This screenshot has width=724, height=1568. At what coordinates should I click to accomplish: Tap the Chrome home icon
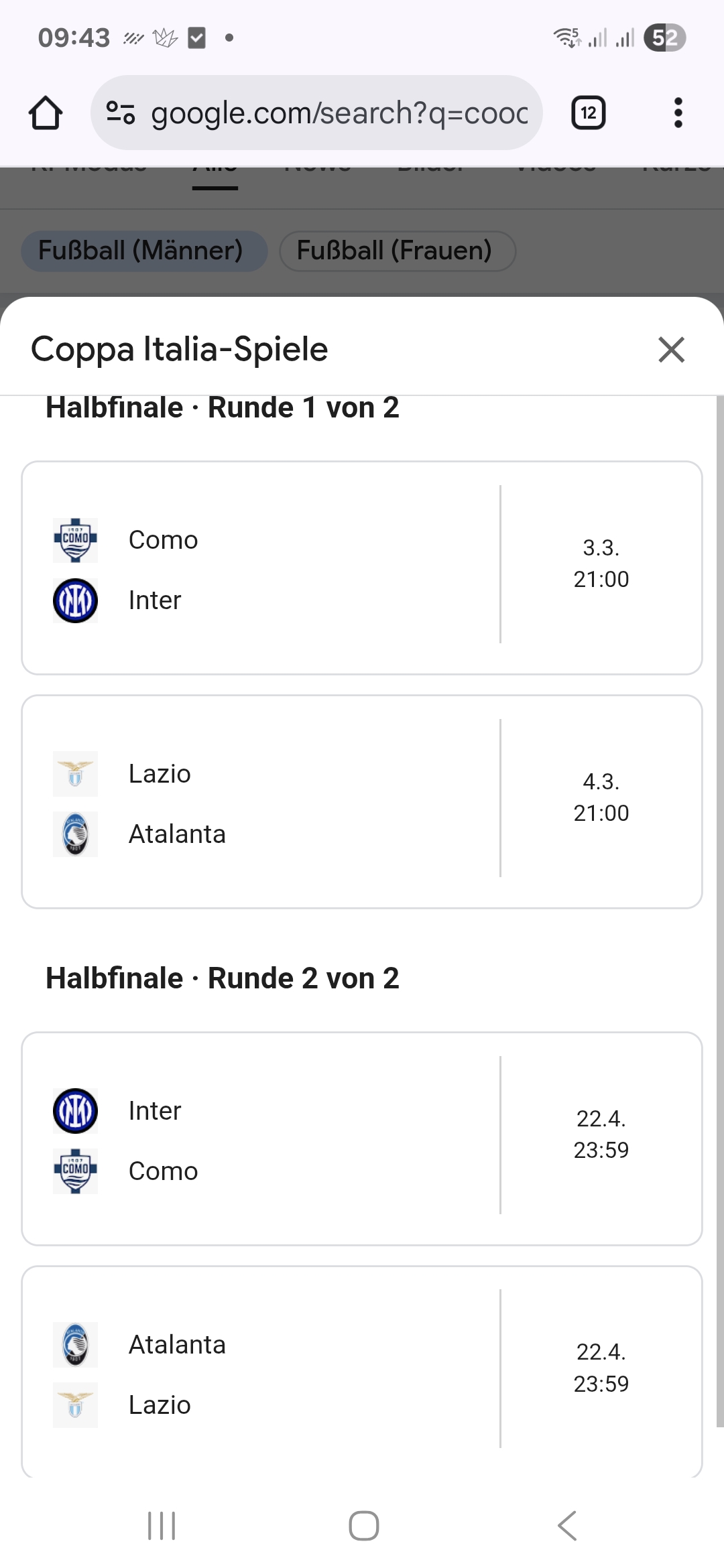[x=46, y=113]
